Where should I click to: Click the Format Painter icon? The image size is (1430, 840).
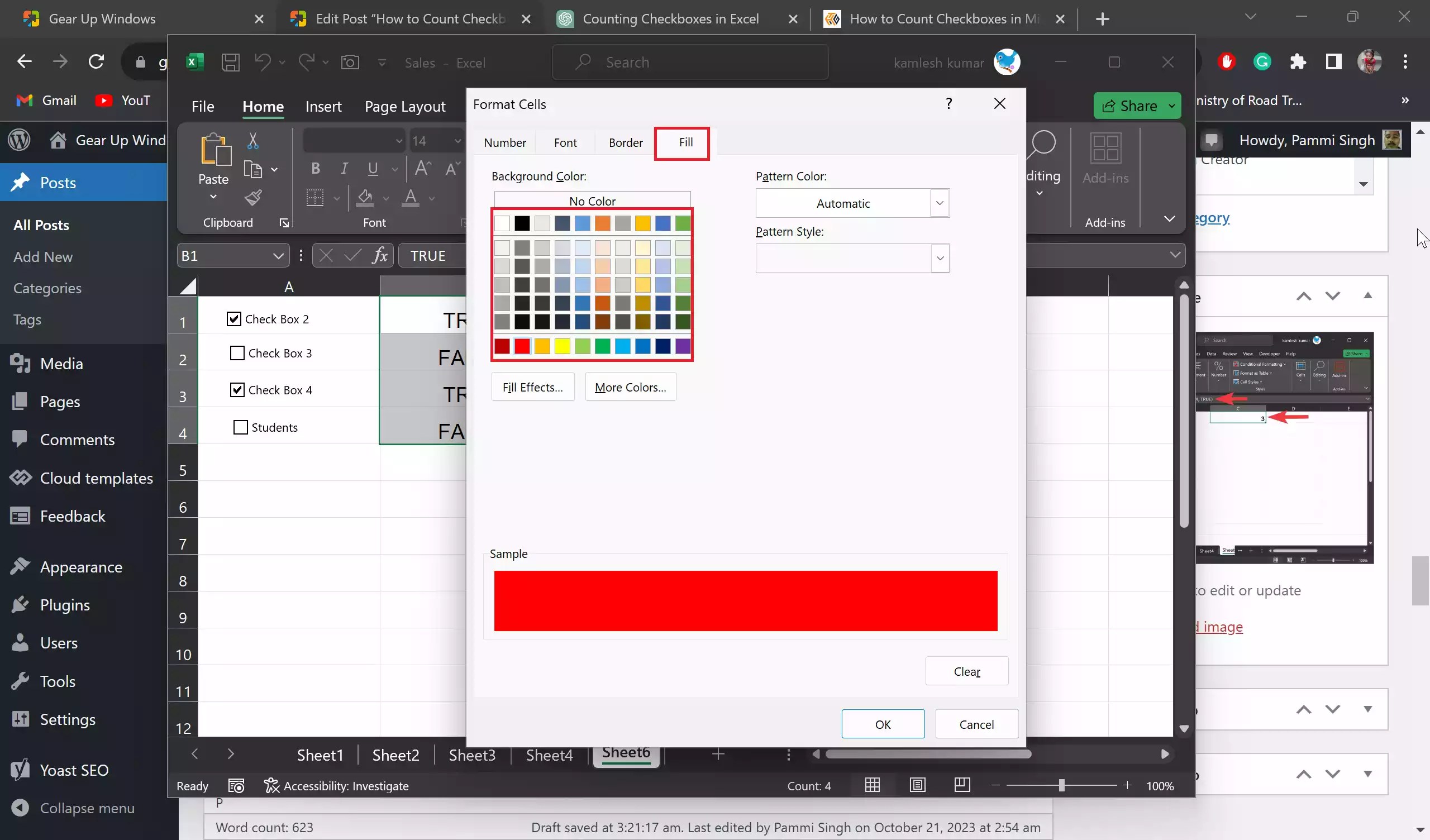click(254, 197)
